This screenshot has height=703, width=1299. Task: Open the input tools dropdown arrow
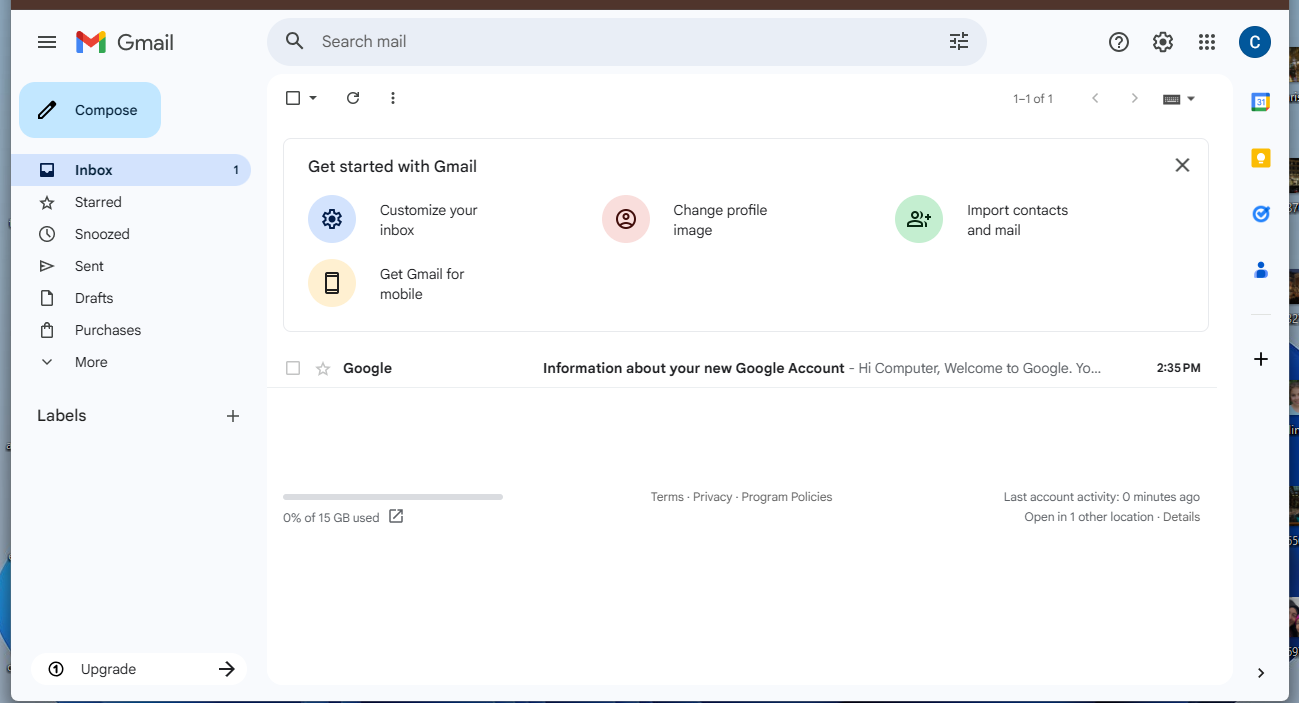(x=1191, y=98)
